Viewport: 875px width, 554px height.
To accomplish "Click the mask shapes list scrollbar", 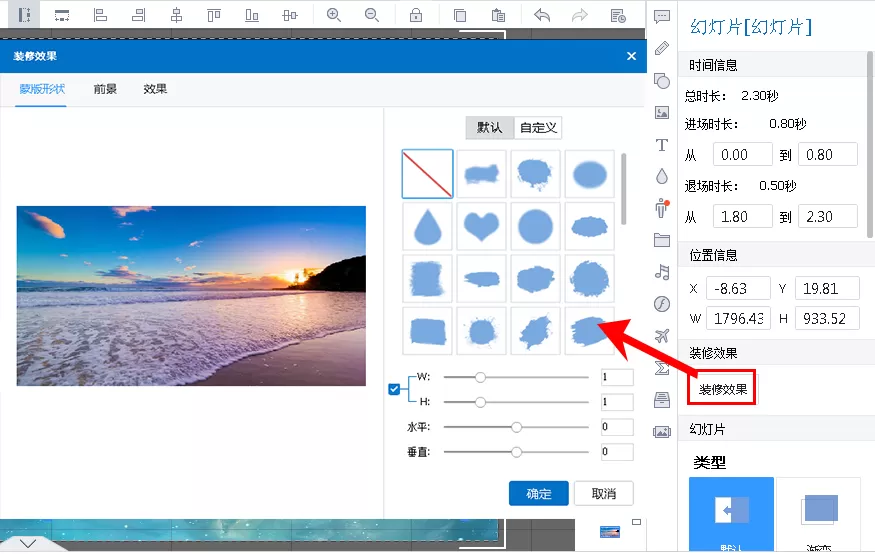I will tap(623, 189).
